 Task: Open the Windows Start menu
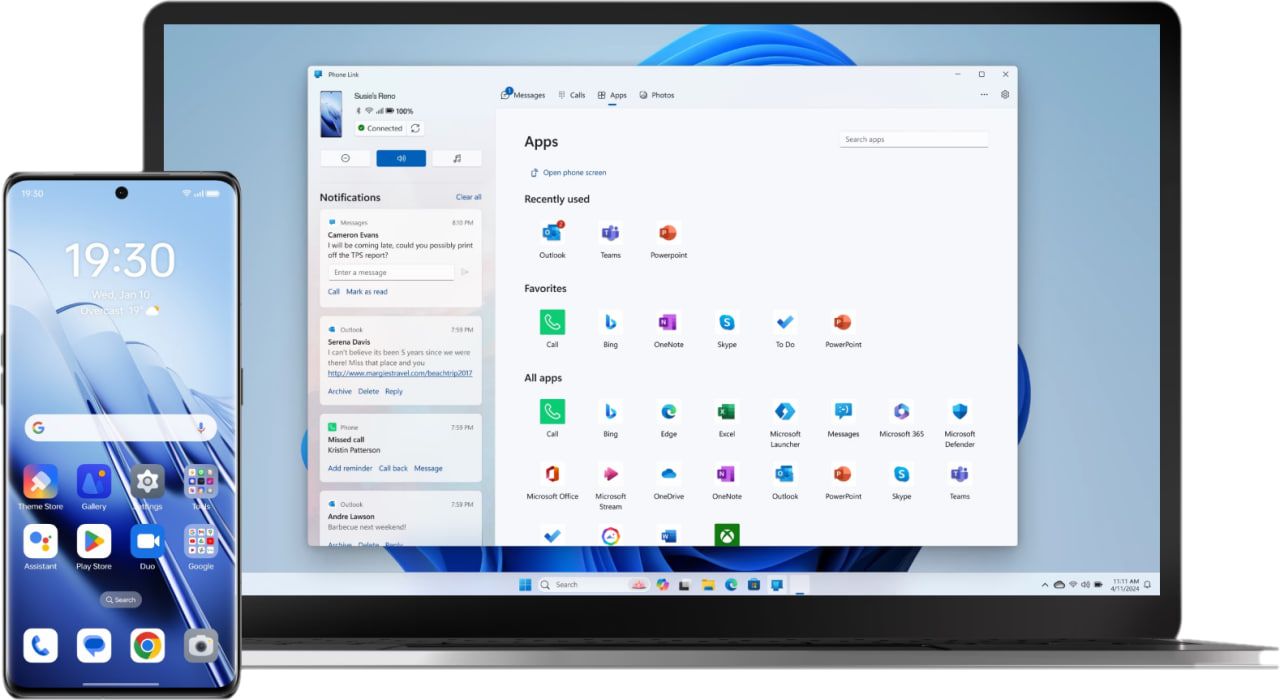pyautogui.click(x=525, y=584)
